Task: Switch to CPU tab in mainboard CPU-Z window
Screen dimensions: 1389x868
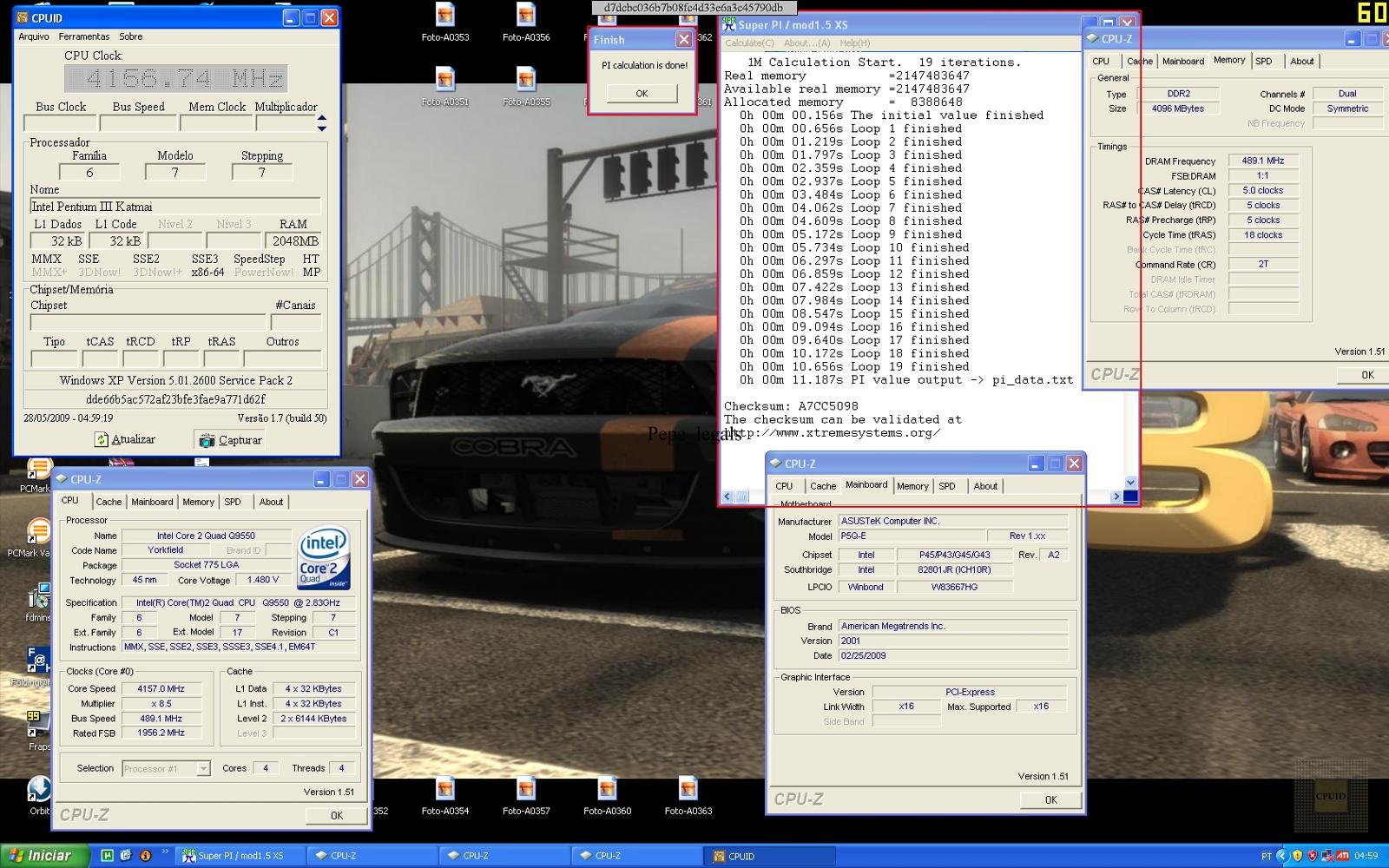Action: click(784, 486)
